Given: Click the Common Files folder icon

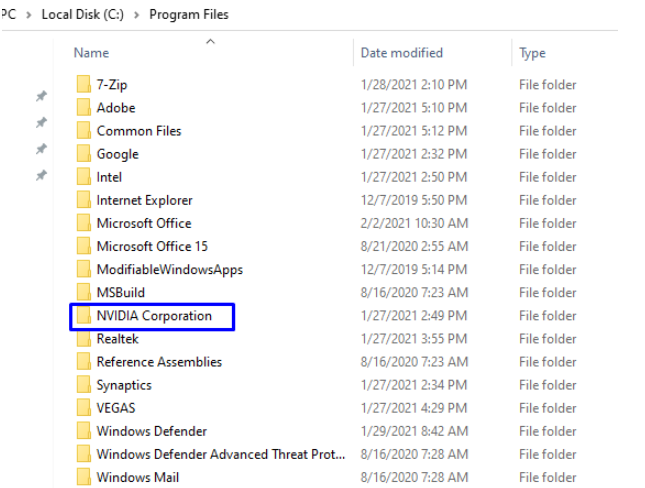Looking at the screenshot, I should [84, 130].
